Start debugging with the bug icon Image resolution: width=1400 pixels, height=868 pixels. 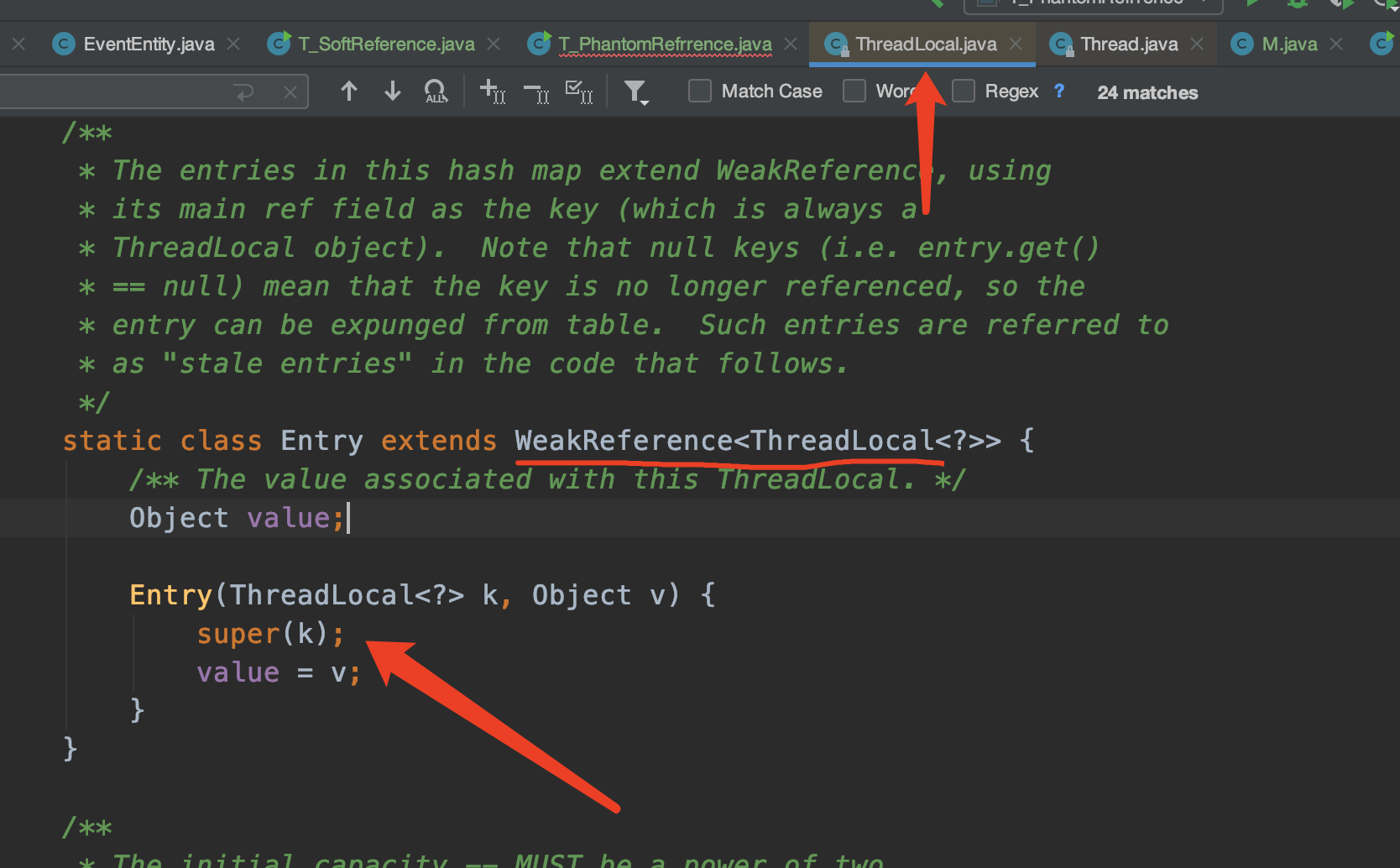1298,5
